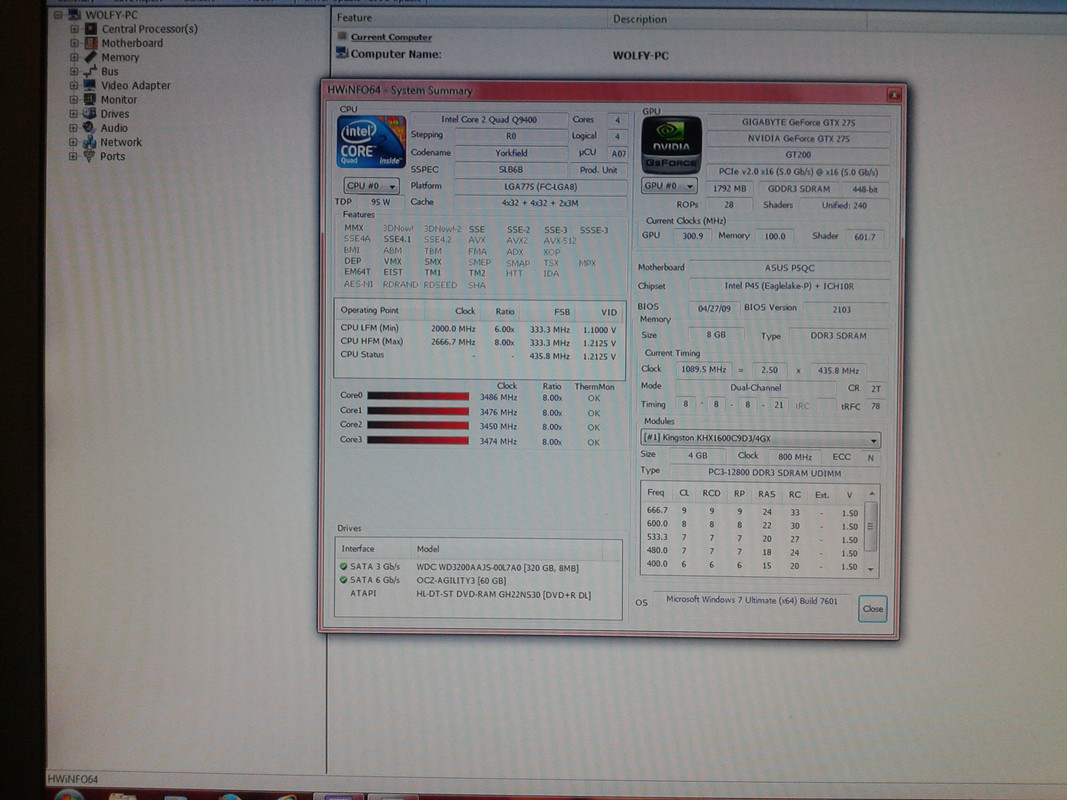Click the Bus tree icon
Viewport: 1067px width, 800px height.
pyautogui.click(x=91, y=71)
